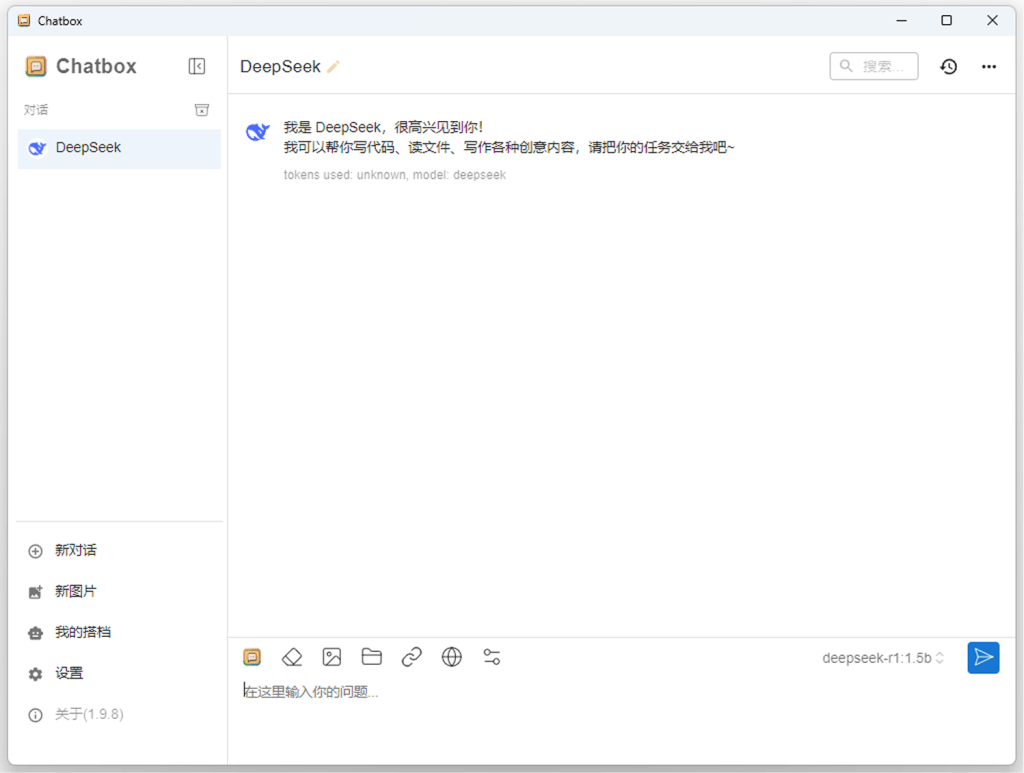Clear conversation list via archive icon
The width and height of the screenshot is (1024, 773).
click(x=202, y=110)
